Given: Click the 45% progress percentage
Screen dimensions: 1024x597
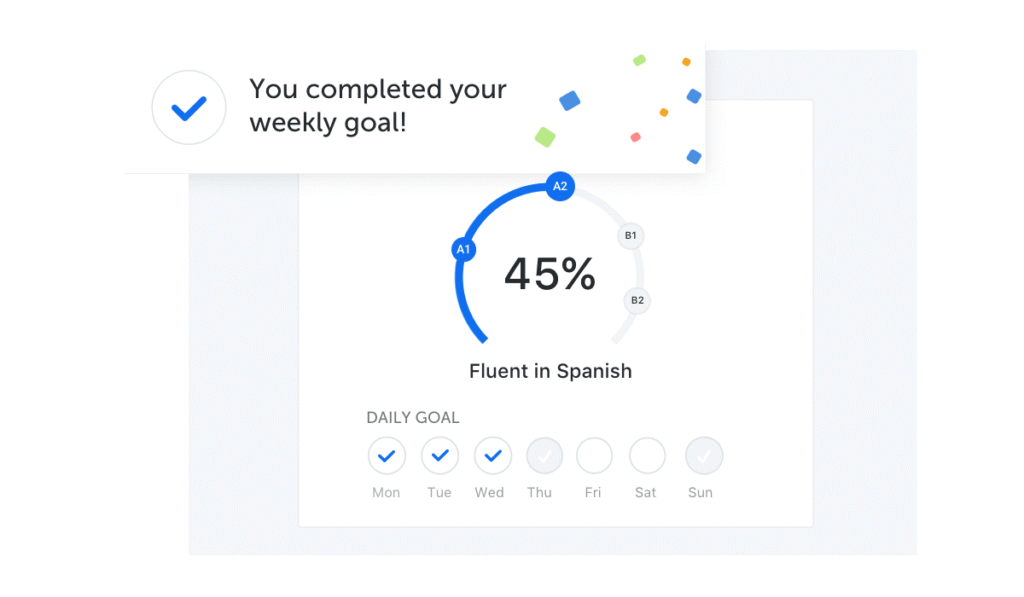Looking at the screenshot, I should [x=550, y=274].
